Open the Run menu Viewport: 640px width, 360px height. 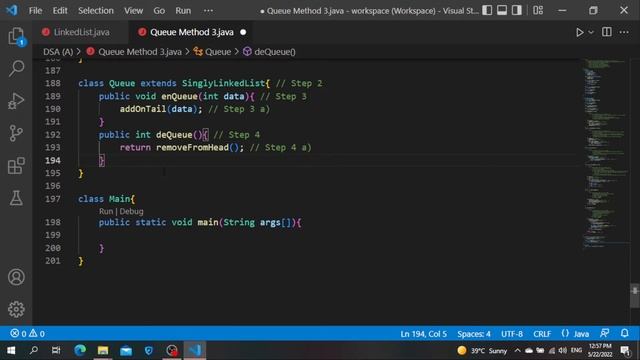point(183,11)
